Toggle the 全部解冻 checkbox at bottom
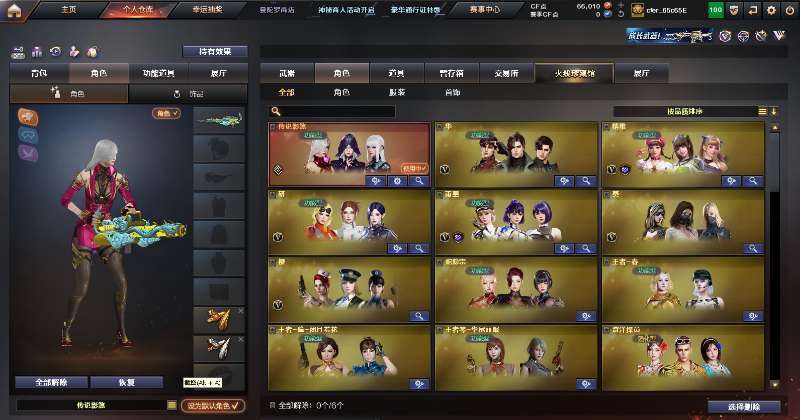The width and height of the screenshot is (800, 420). tap(272, 405)
